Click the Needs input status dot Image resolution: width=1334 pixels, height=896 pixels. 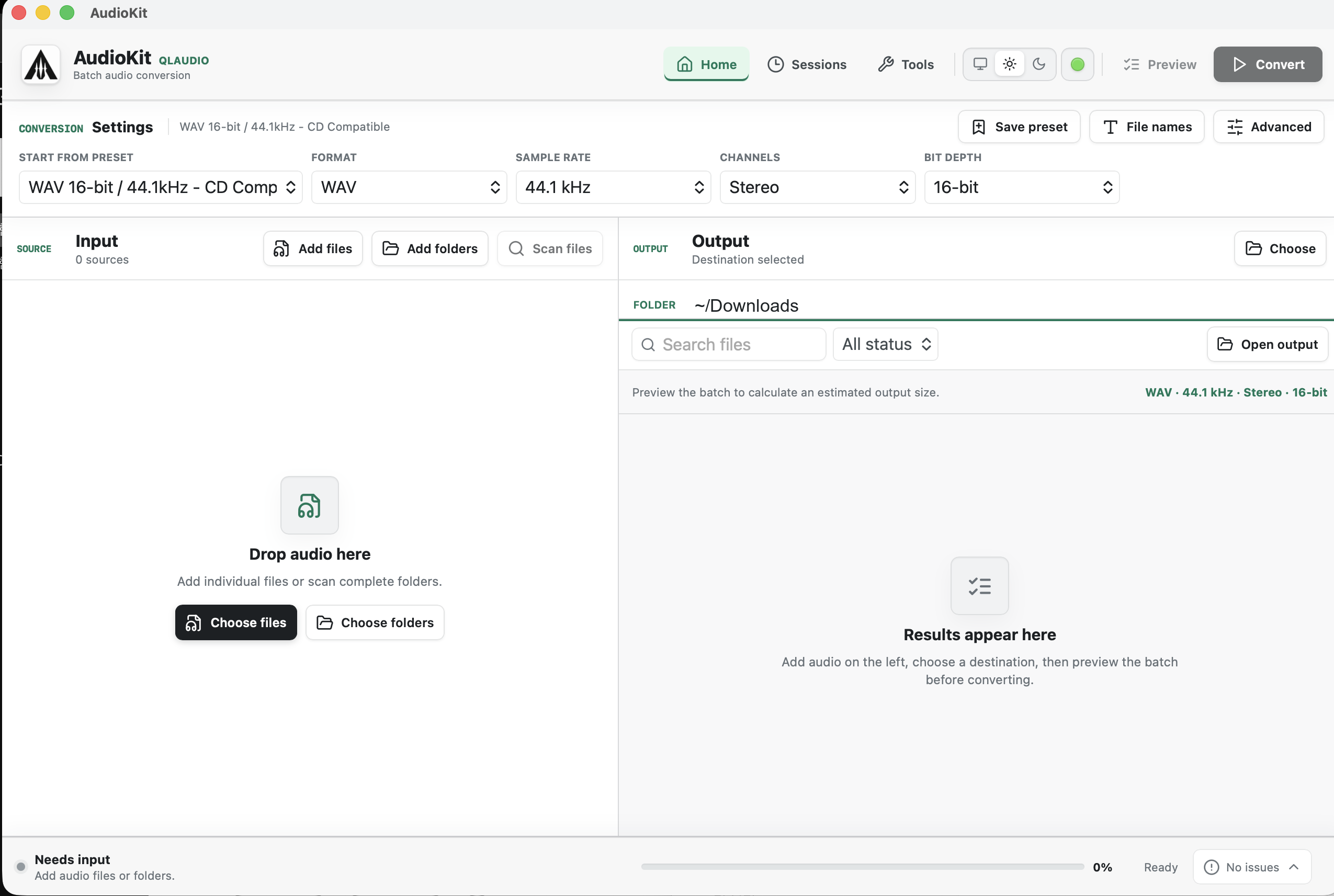tap(20, 867)
